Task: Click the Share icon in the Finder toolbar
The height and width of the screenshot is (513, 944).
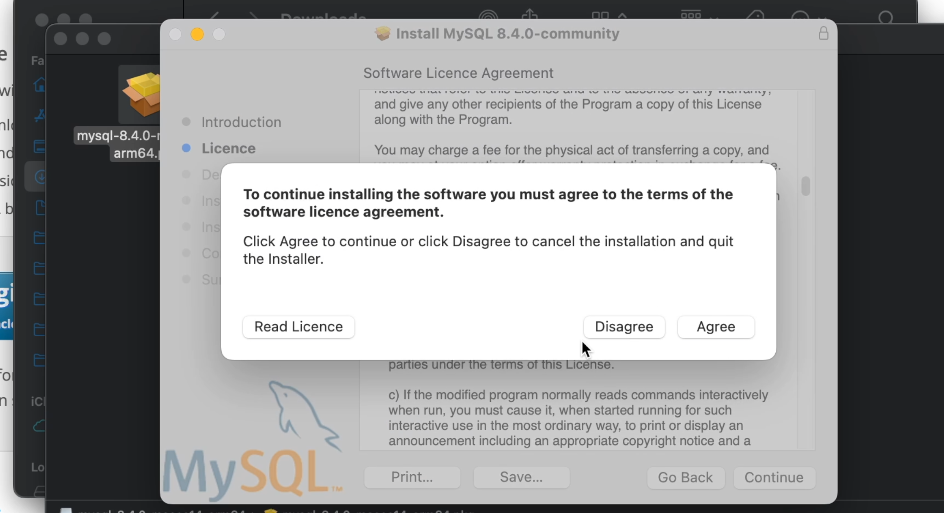Action: point(529,16)
